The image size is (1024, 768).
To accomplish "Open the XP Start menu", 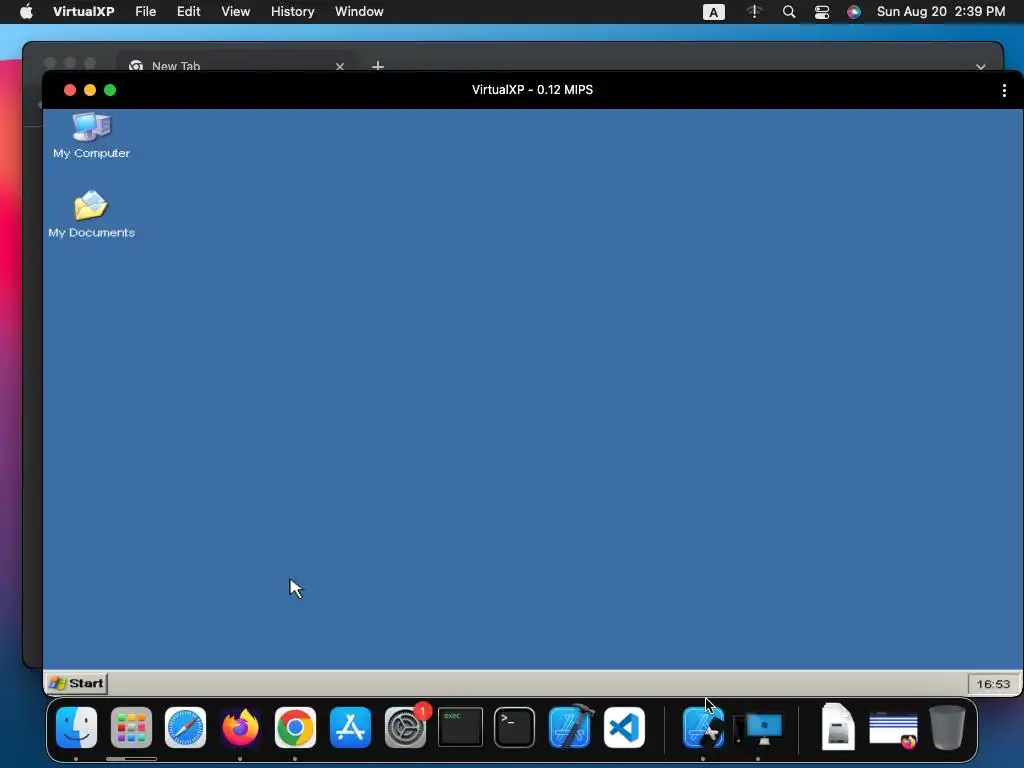I will pyautogui.click(x=76, y=683).
